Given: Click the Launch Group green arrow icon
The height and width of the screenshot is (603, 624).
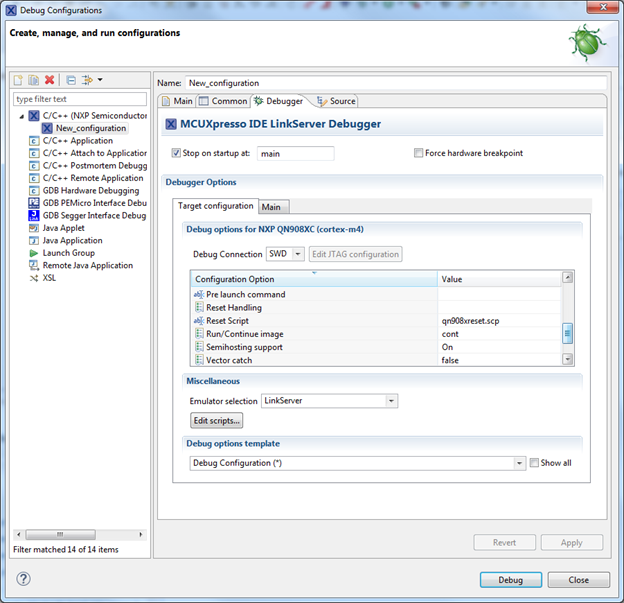Looking at the screenshot, I should point(34,253).
